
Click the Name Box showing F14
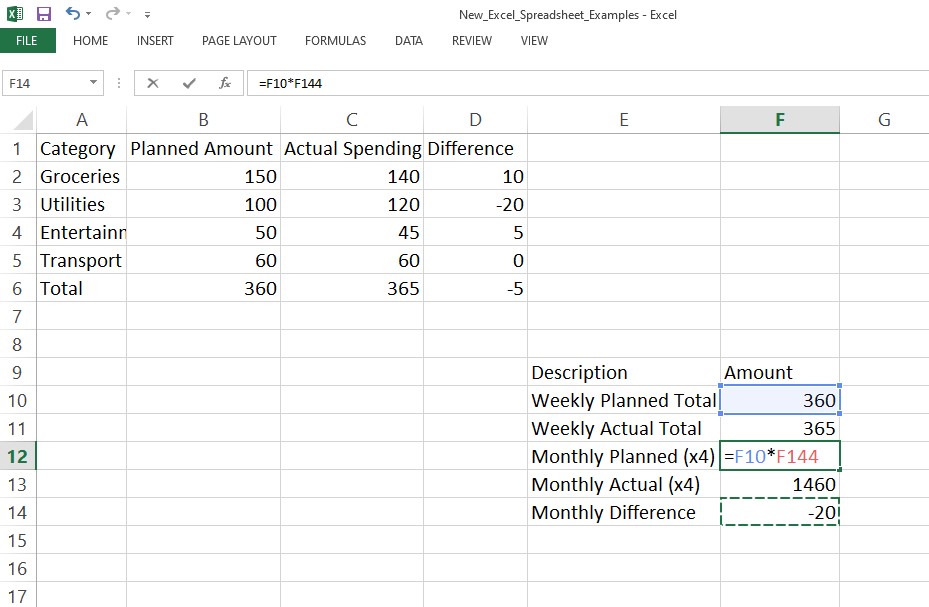[x=45, y=83]
